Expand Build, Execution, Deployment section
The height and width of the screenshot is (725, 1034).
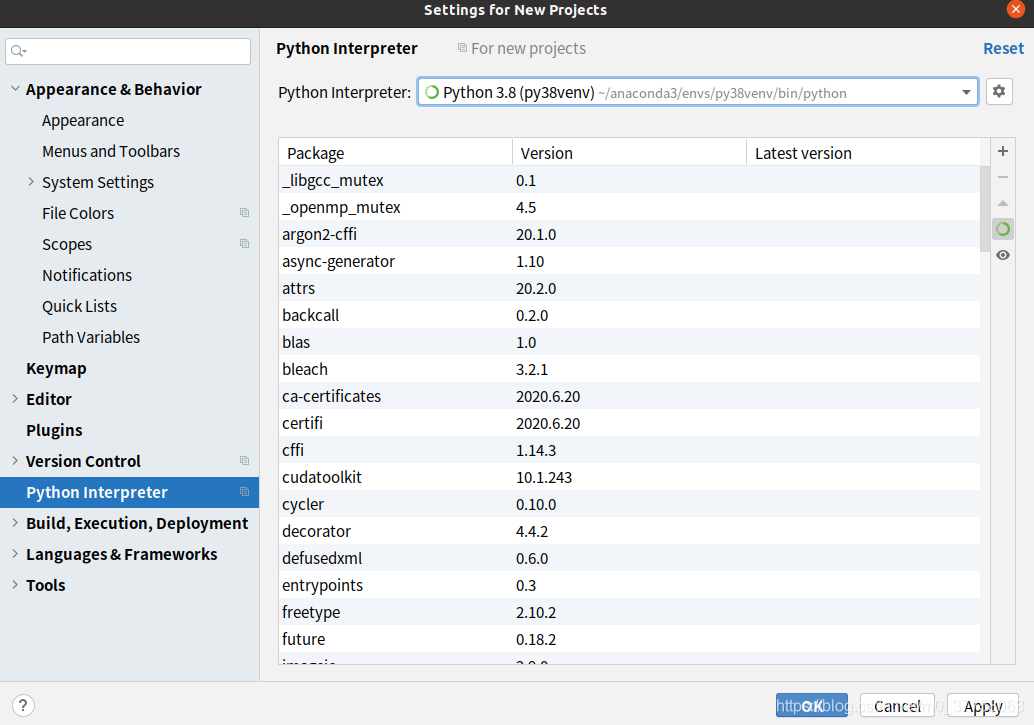pos(15,523)
